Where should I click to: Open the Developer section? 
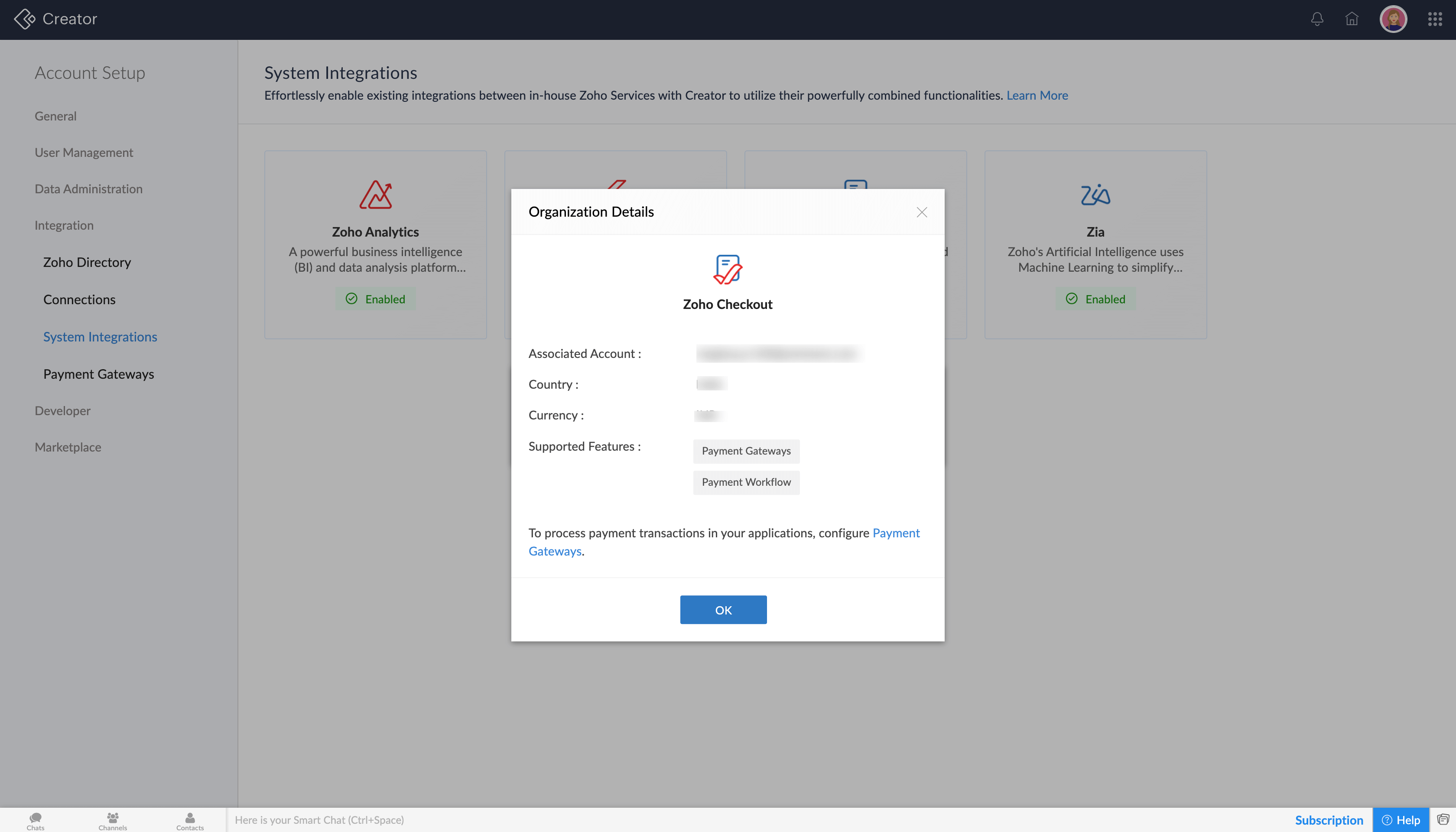point(62,410)
